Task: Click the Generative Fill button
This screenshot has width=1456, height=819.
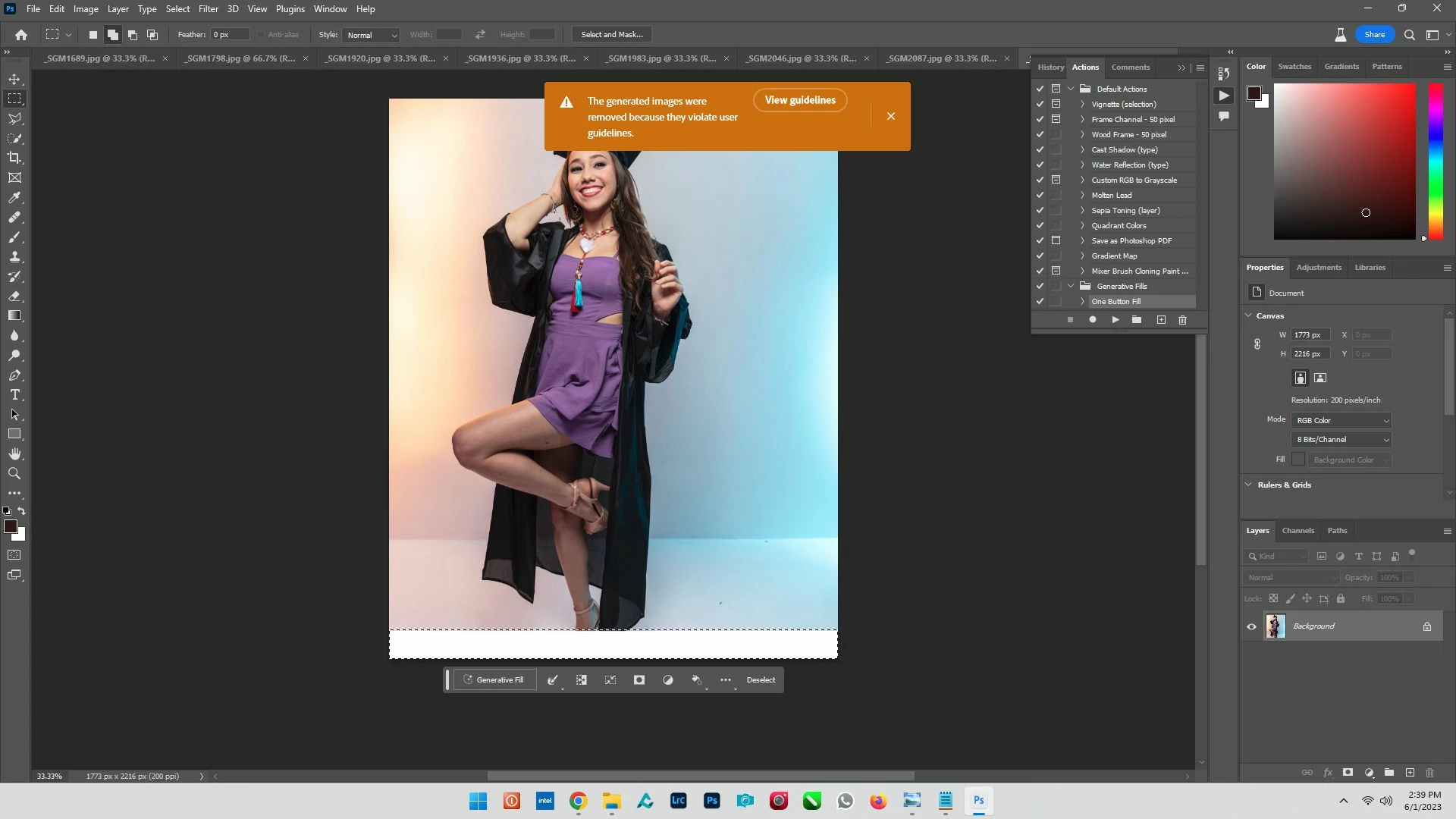Action: pyautogui.click(x=494, y=680)
